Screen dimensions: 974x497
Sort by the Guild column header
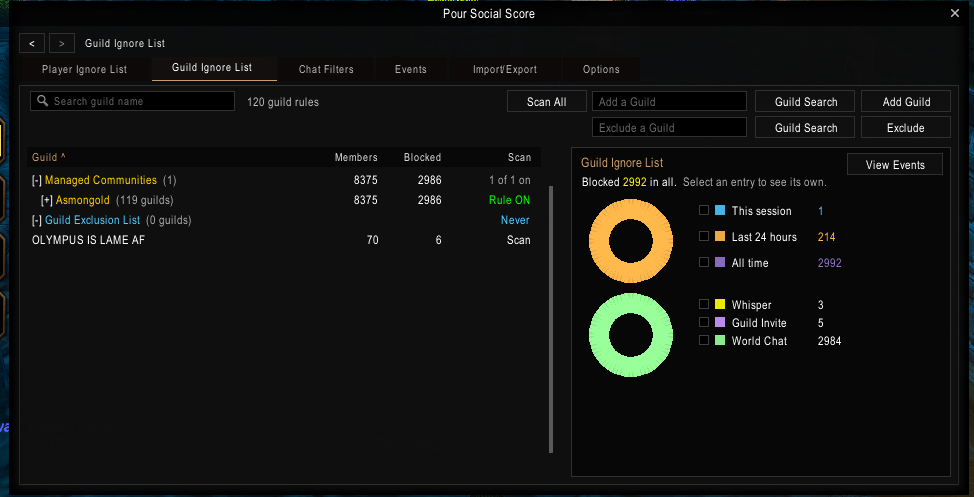tap(48, 157)
